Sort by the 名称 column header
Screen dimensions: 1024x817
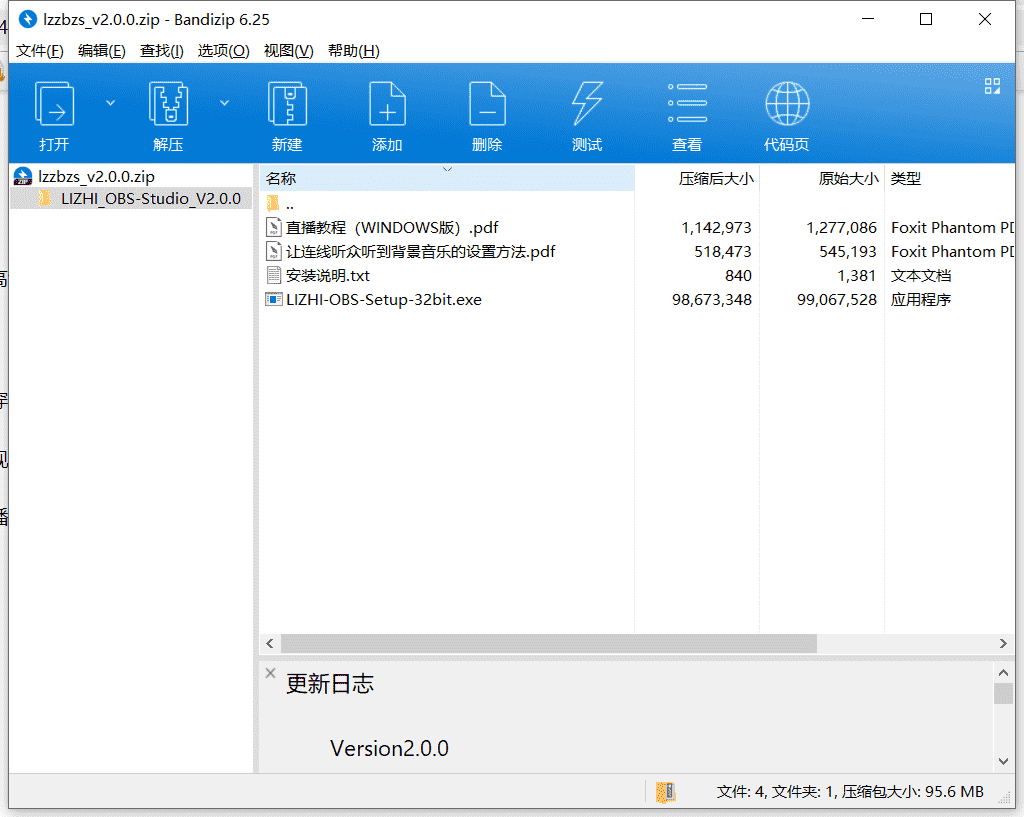coord(447,178)
